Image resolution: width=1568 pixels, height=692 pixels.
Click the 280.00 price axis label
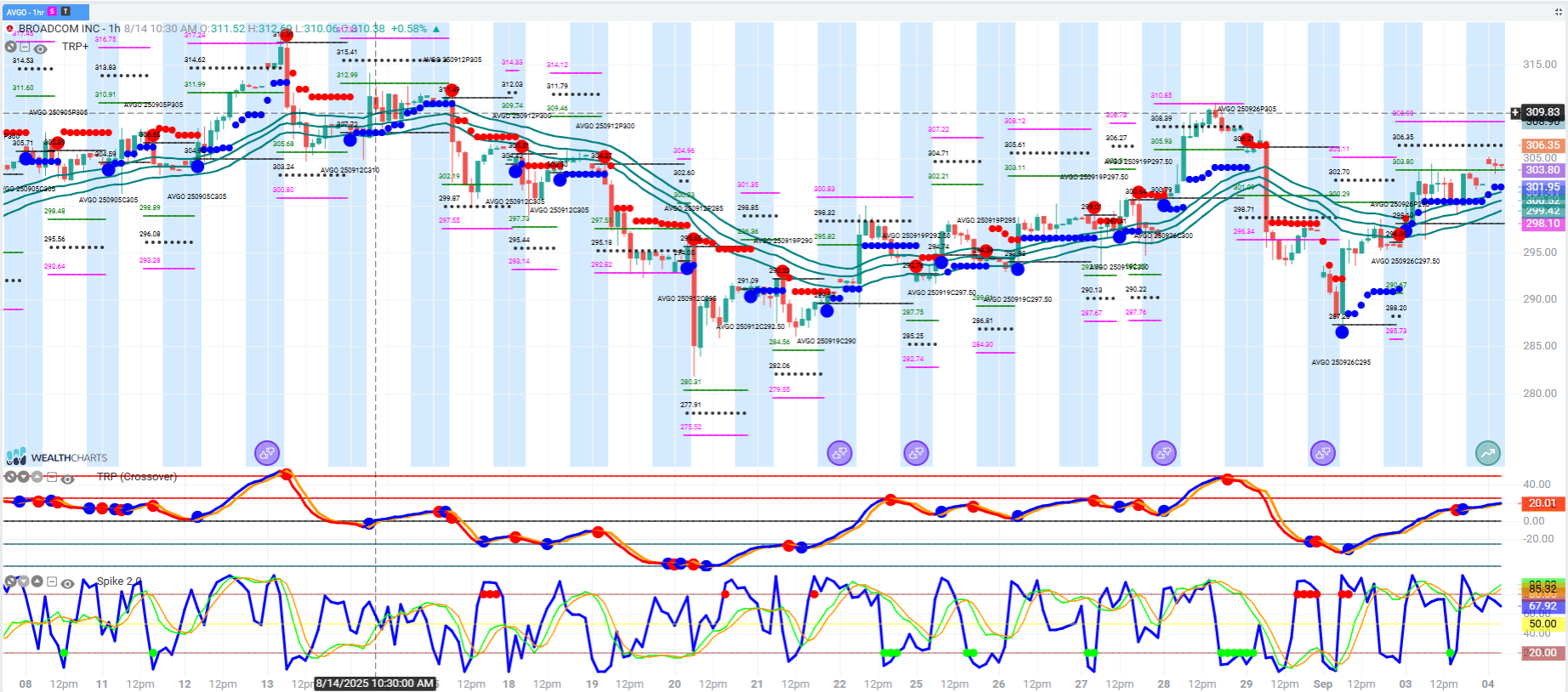coord(1540,394)
